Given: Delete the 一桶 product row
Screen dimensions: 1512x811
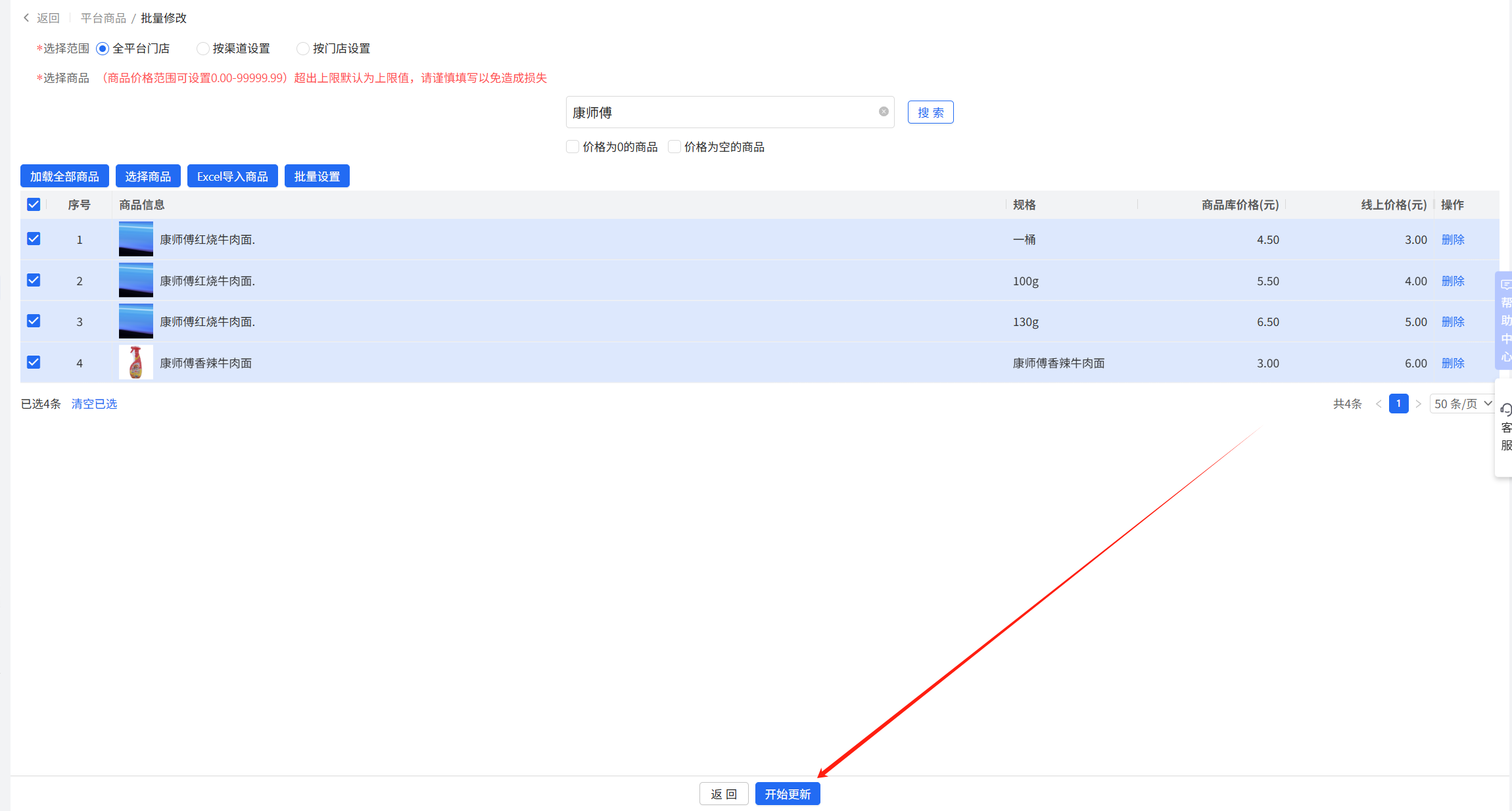Looking at the screenshot, I should tap(1453, 239).
